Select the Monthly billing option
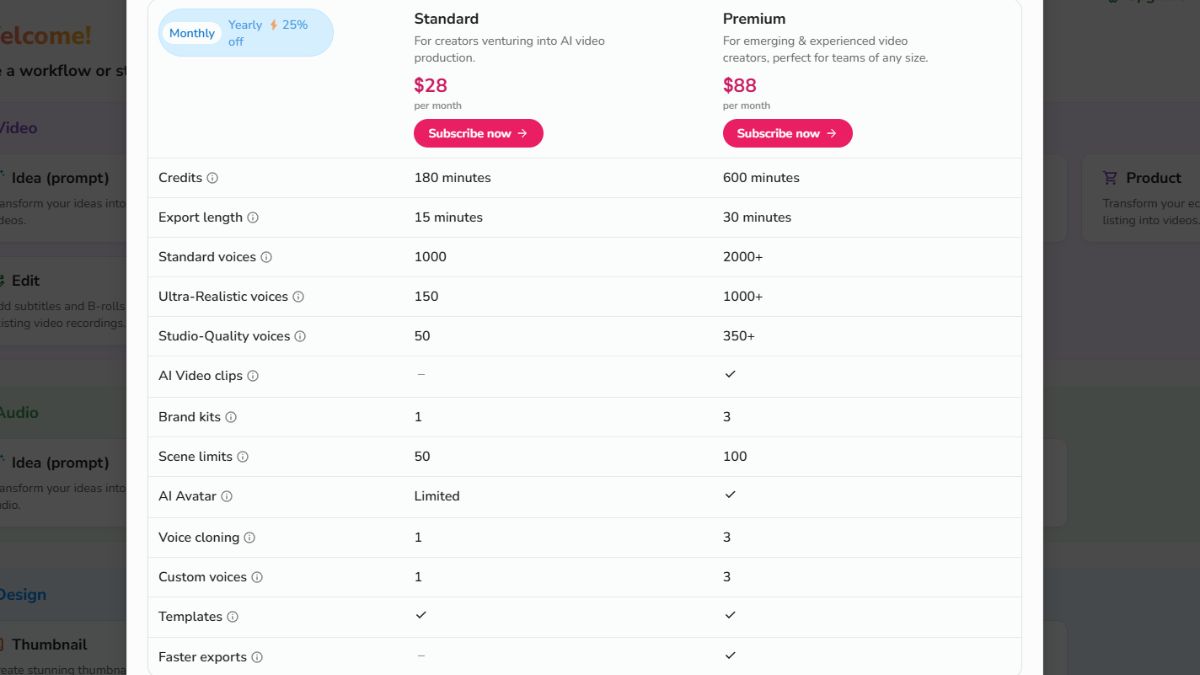Viewport: 1200px width, 675px height. (x=192, y=33)
